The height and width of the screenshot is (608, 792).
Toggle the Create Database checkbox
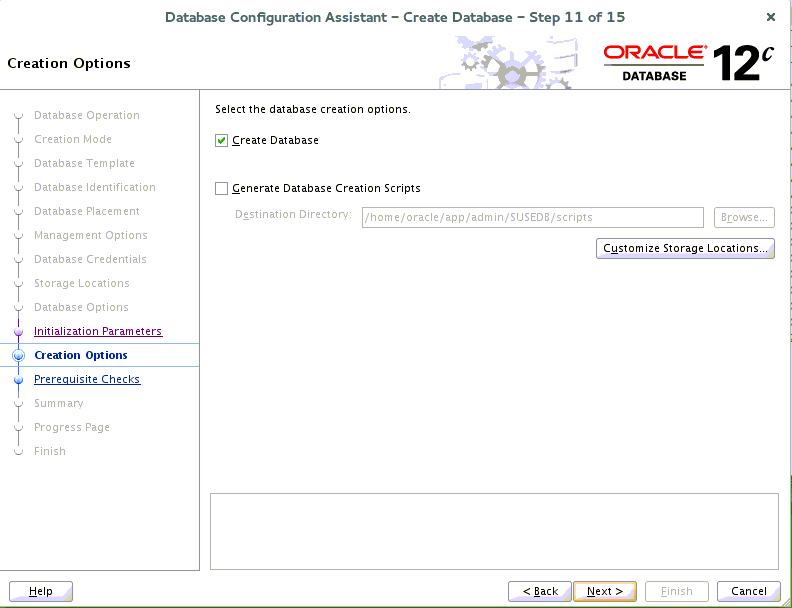[x=222, y=141]
